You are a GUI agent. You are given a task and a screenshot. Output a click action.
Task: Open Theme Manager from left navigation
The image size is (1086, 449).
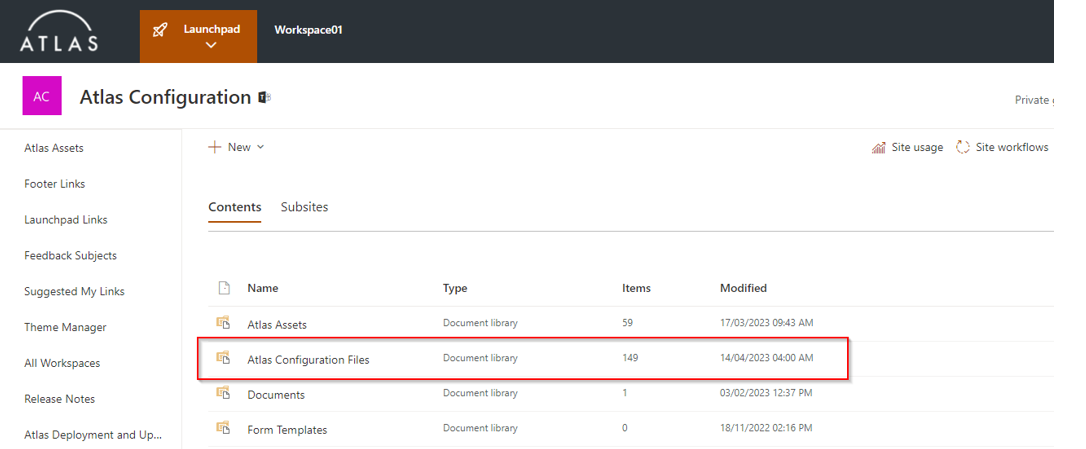pyautogui.click(x=65, y=327)
